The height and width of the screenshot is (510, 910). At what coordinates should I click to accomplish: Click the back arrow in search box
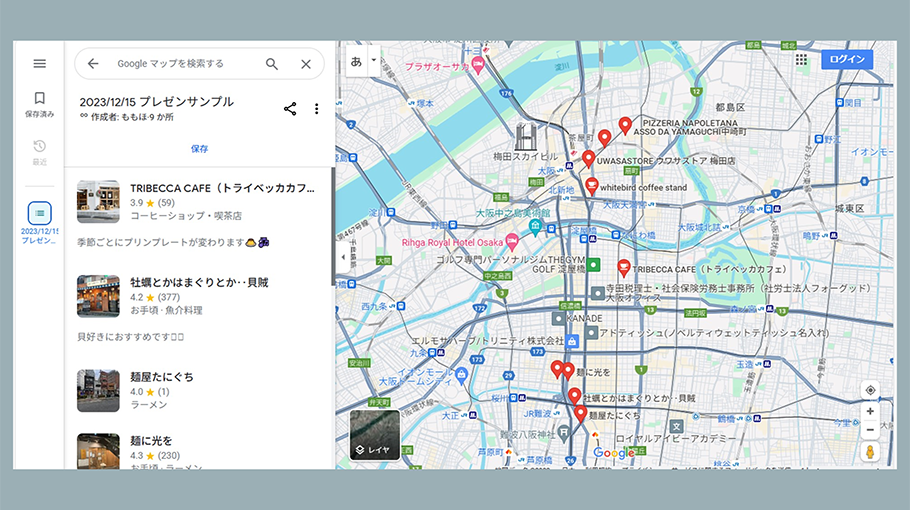[93, 64]
